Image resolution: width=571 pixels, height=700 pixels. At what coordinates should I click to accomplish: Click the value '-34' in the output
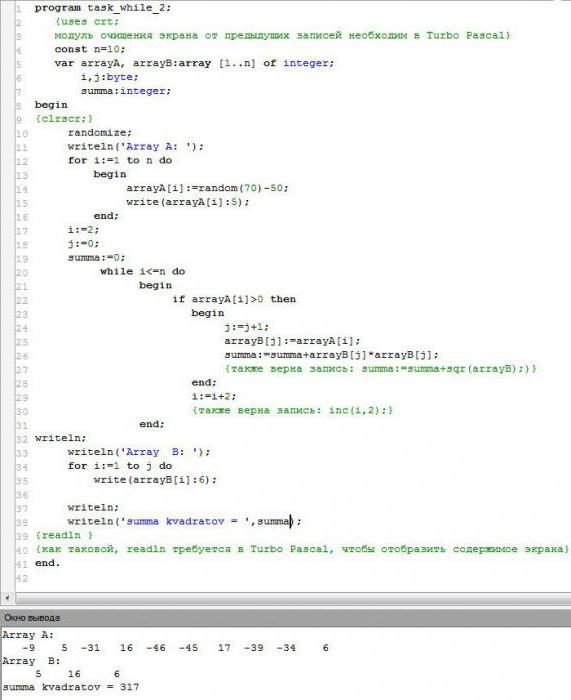(286, 648)
